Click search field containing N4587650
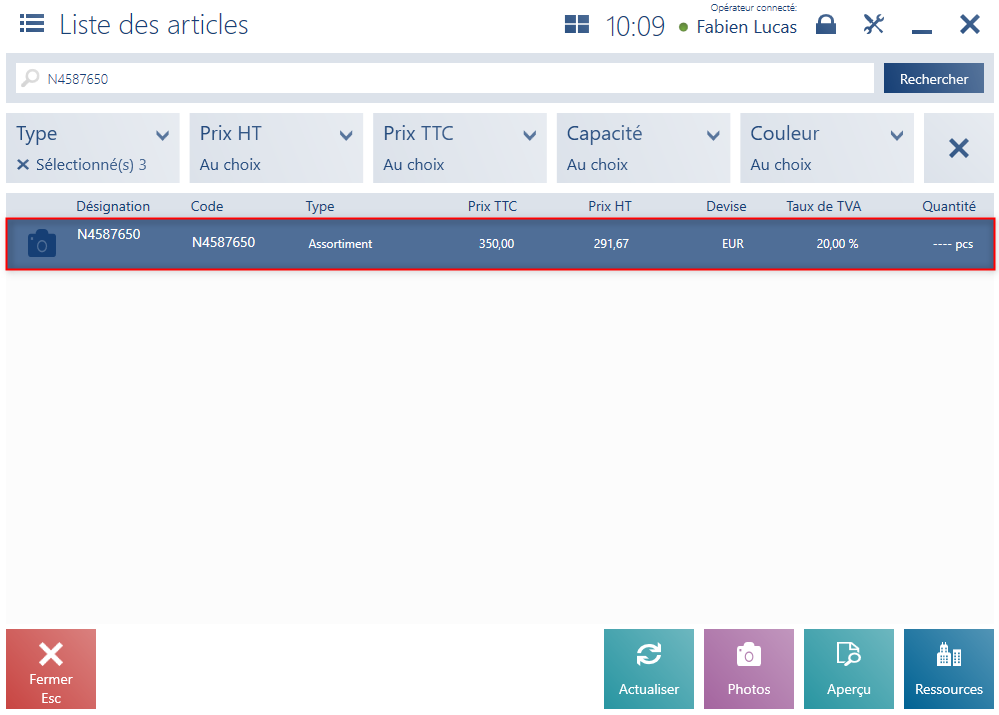Image resolution: width=999 pixels, height=715 pixels. [445, 78]
